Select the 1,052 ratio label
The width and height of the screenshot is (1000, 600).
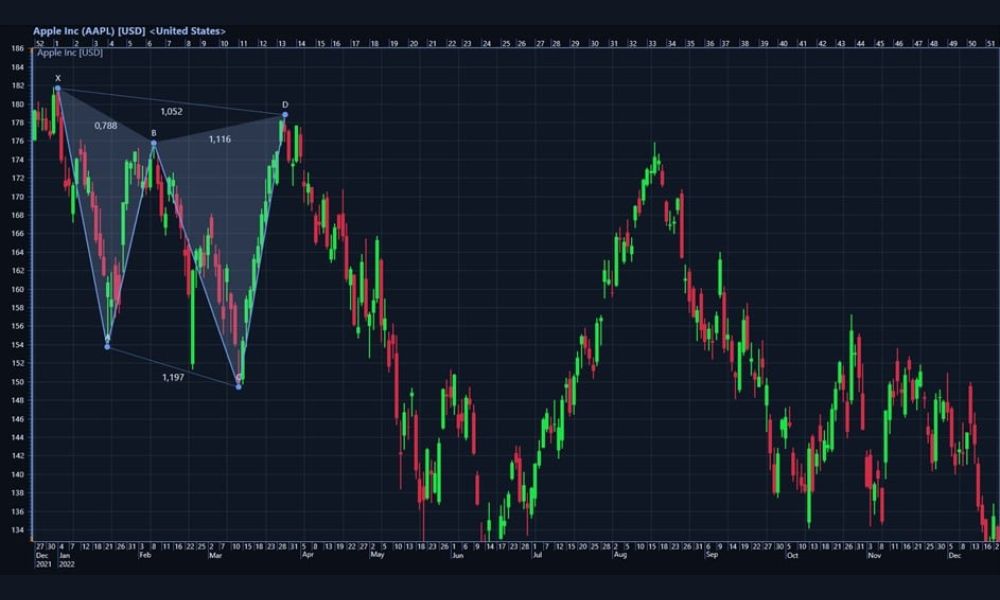171,112
